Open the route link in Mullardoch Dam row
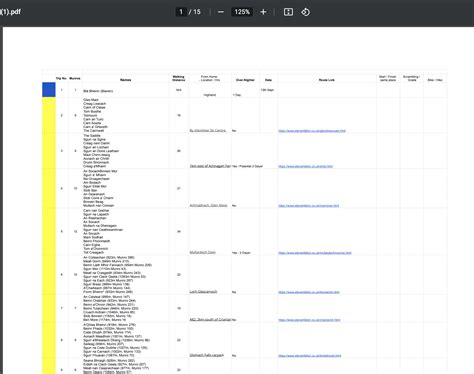474x374 pixels. [315, 253]
